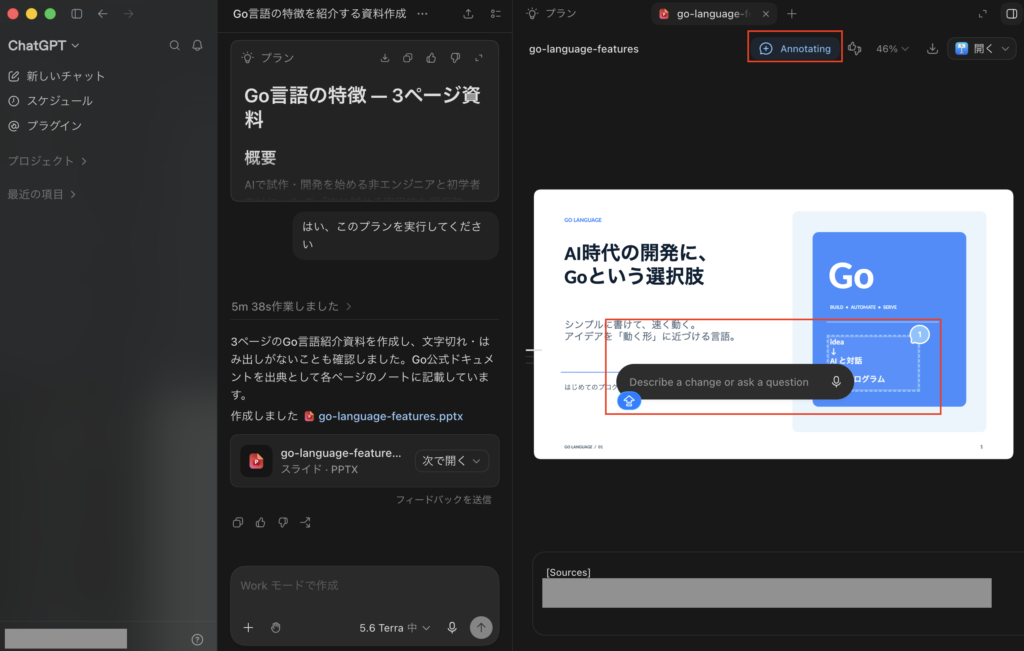Click the go-language-features document title
Viewport: 1024px width, 651px height.
(584, 49)
